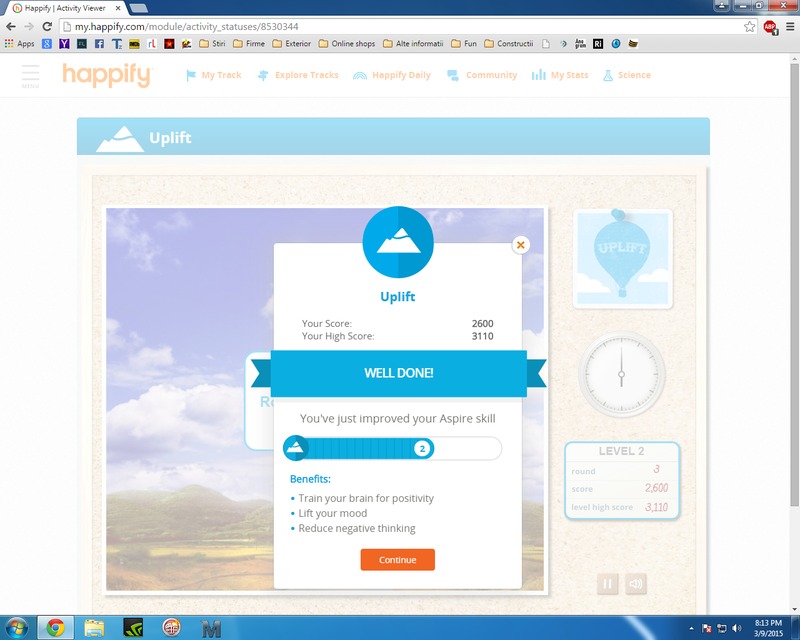Click the browser Forward arrow

[29, 27]
